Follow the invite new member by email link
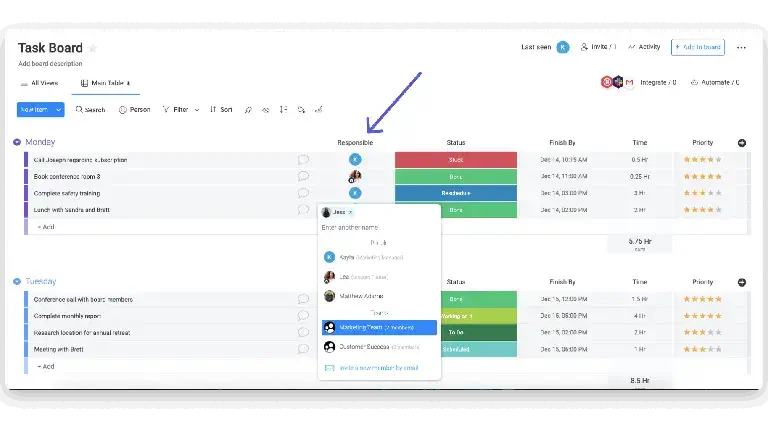This screenshot has height=432, width=768. (x=379, y=368)
